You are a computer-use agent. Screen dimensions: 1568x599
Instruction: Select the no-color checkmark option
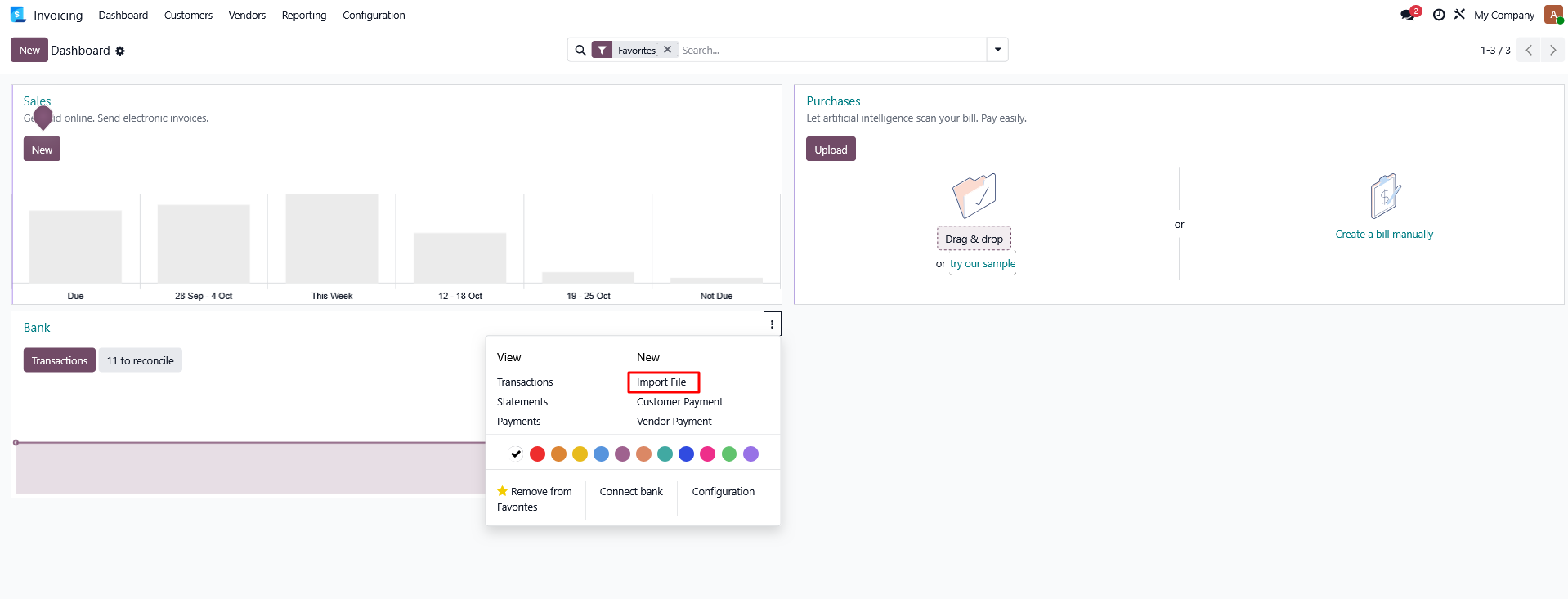[x=515, y=454]
